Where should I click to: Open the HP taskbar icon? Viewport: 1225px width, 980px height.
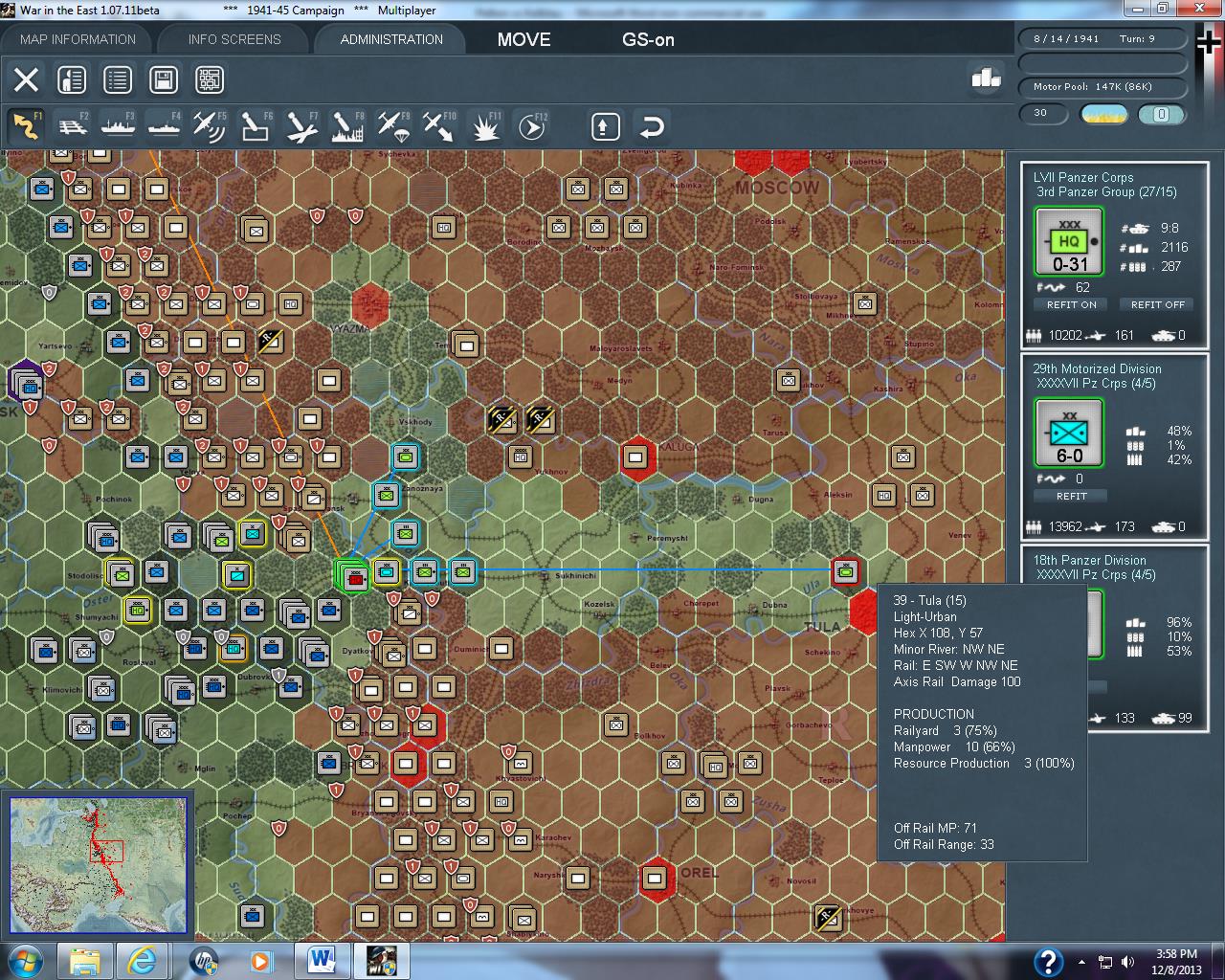pyautogui.click(x=203, y=960)
